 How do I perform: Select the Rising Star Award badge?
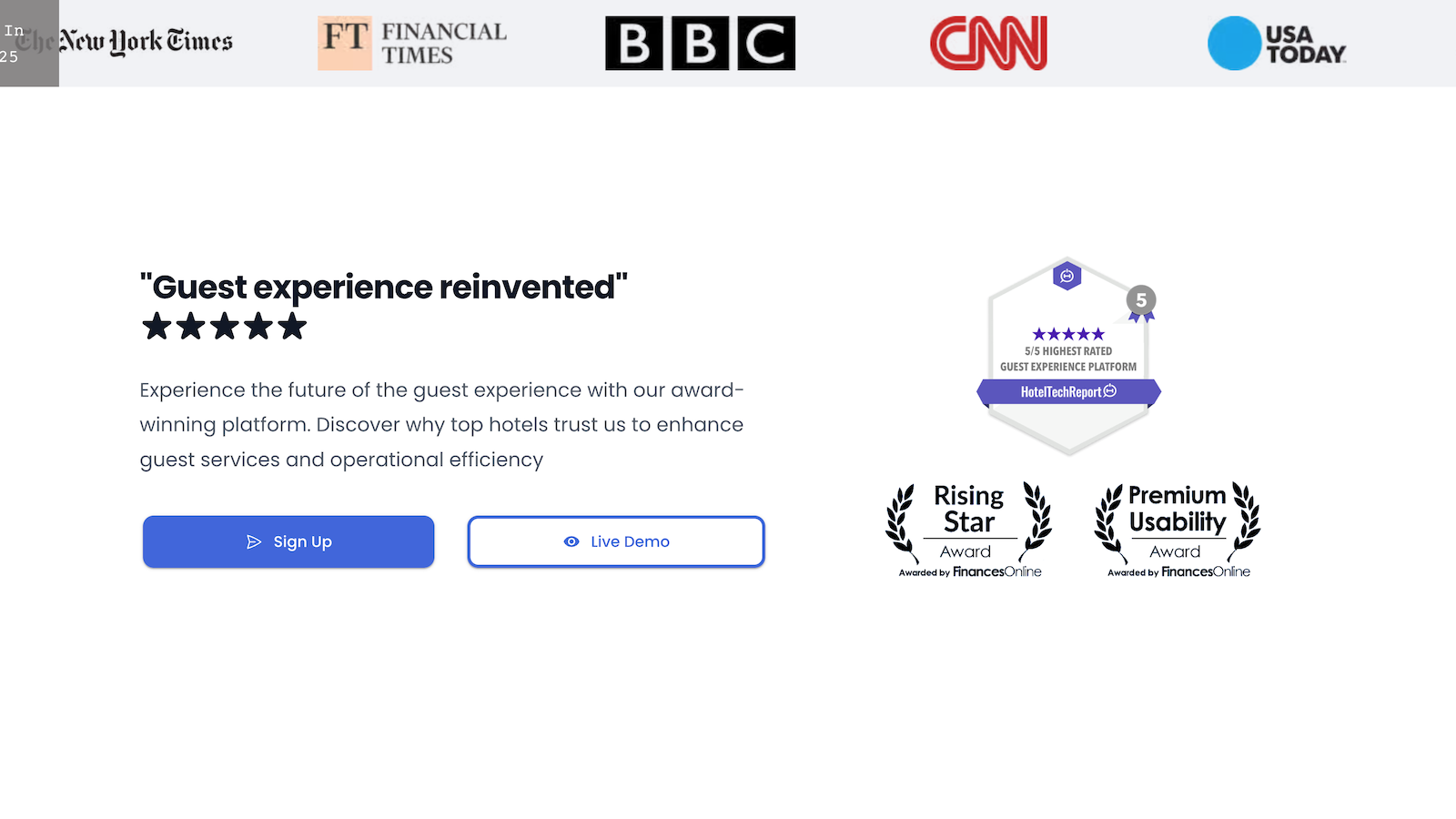(x=969, y=530)
